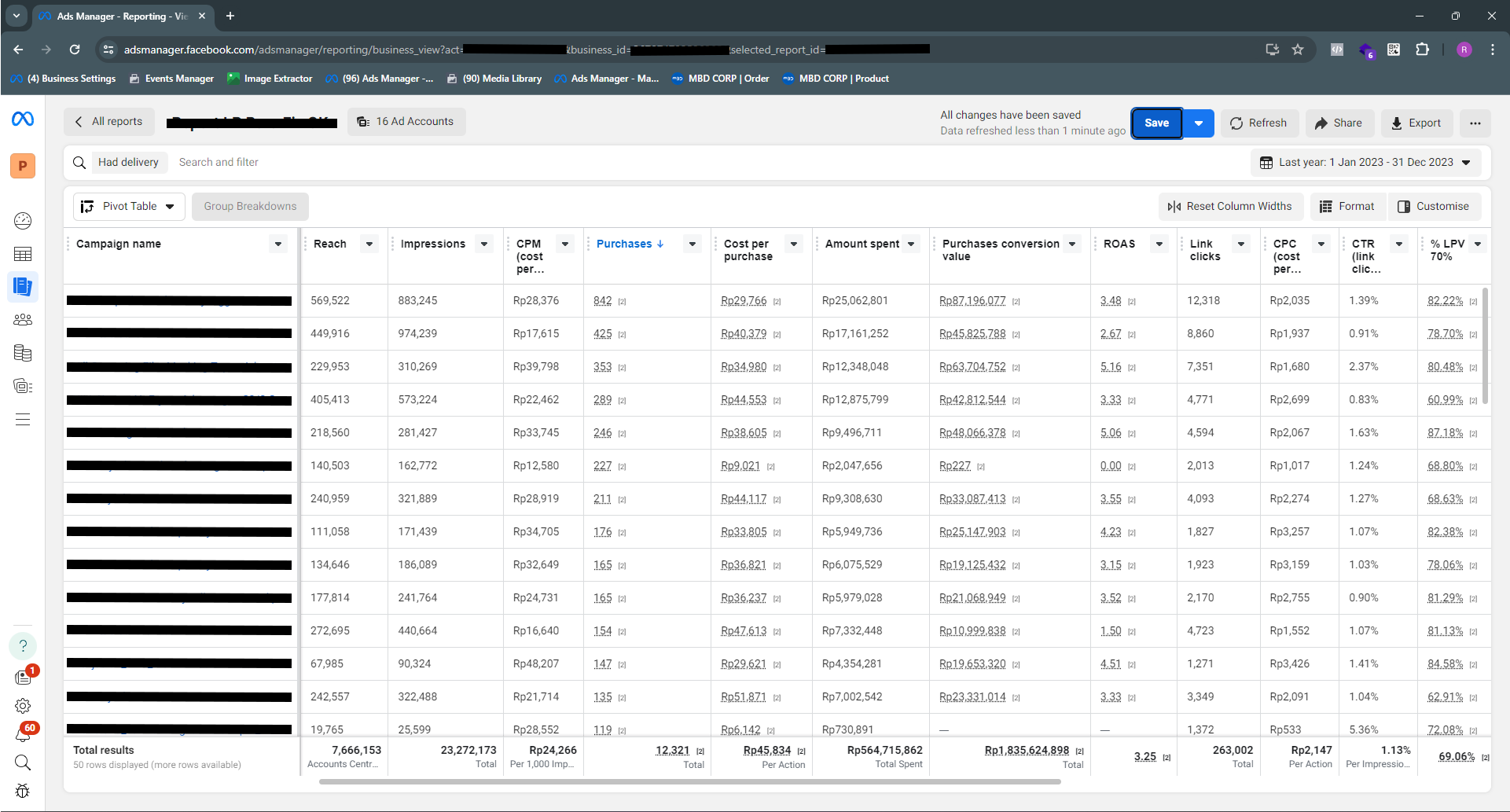
Task: Open the Rp87,196,077 purchases conversion link
Action: [x=972, y=300]
